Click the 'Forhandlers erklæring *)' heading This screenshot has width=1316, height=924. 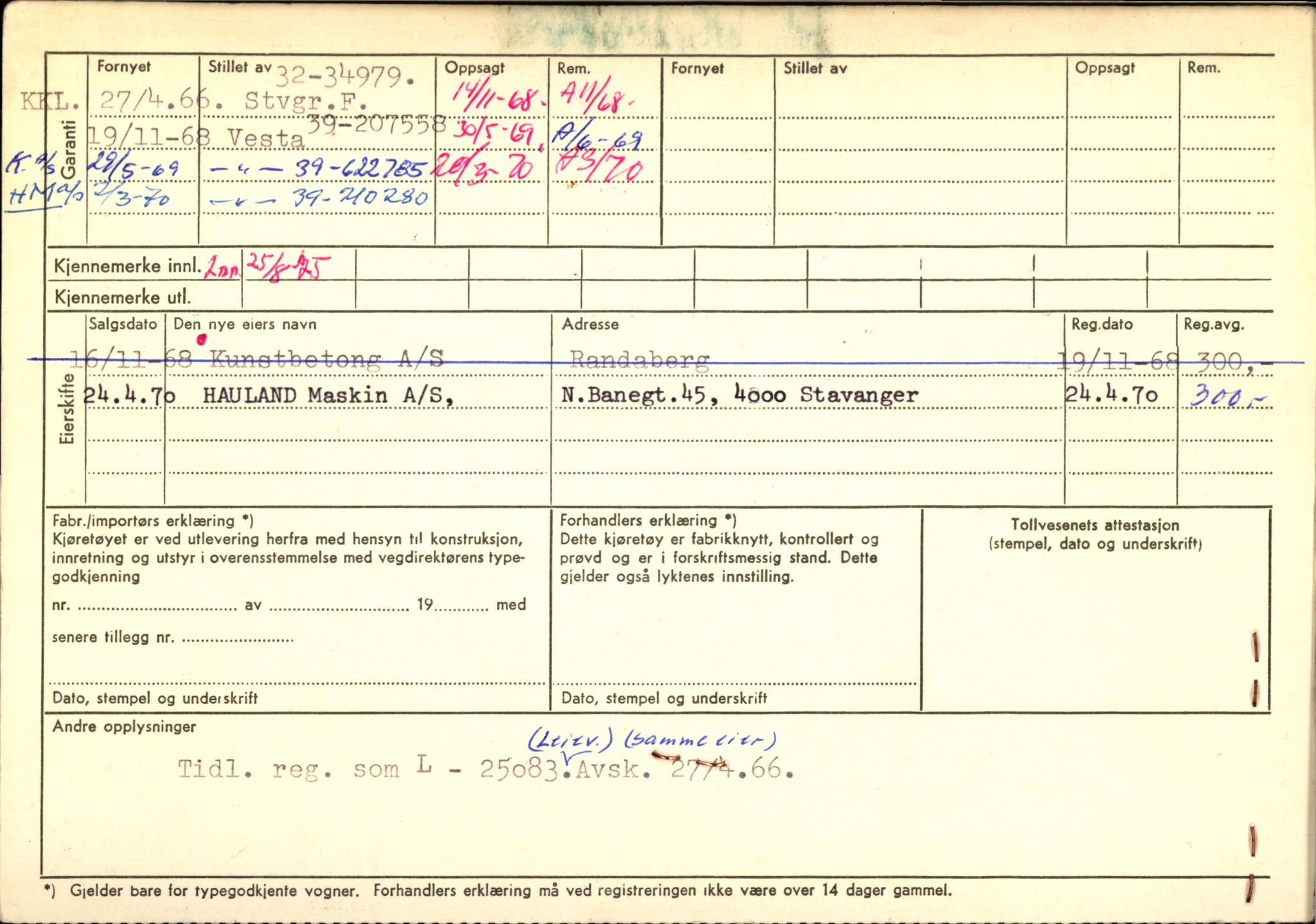coord(648,520)
